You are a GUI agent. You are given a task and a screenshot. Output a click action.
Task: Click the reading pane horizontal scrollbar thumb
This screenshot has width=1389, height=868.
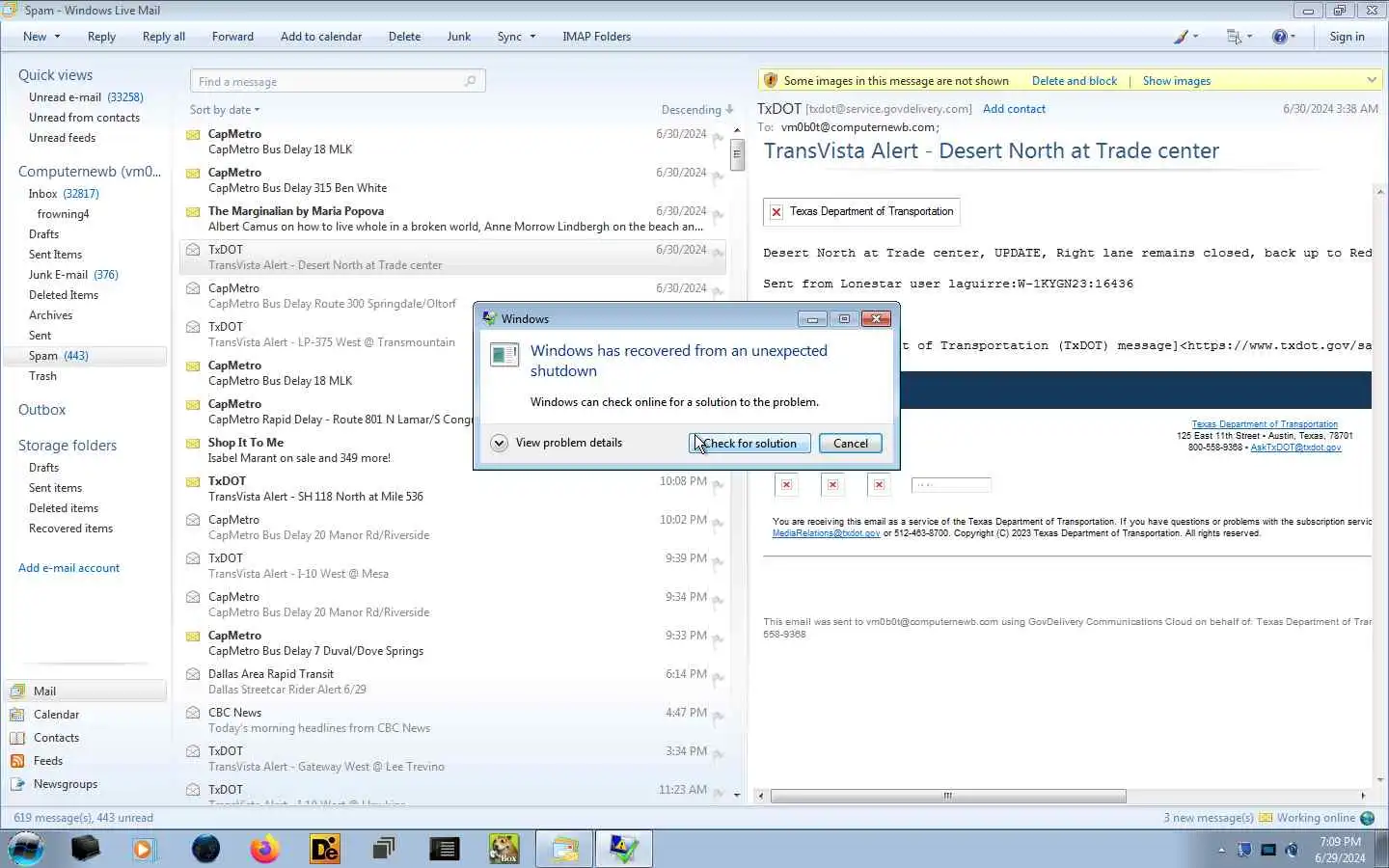point(948,796)
